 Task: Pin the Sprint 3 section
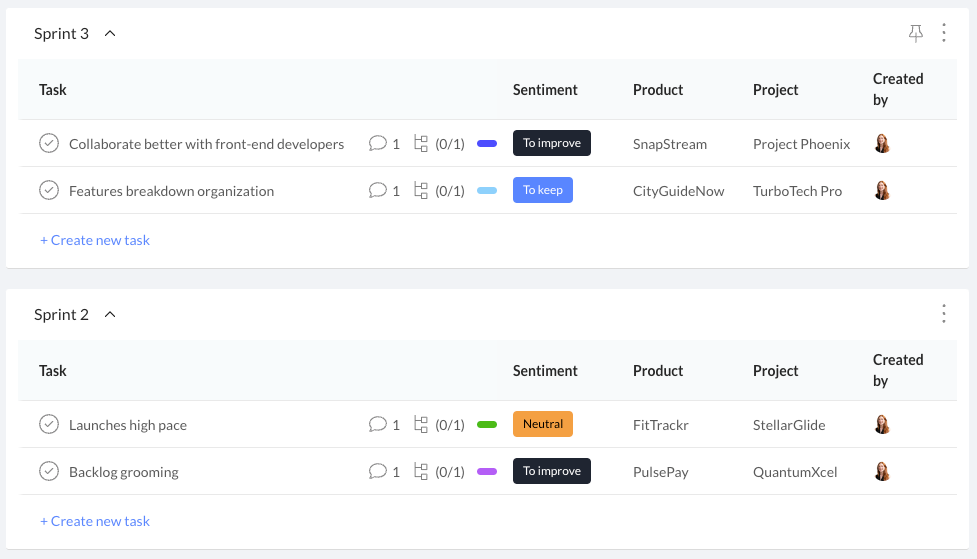pyautogui.click(x=915, y=33)
